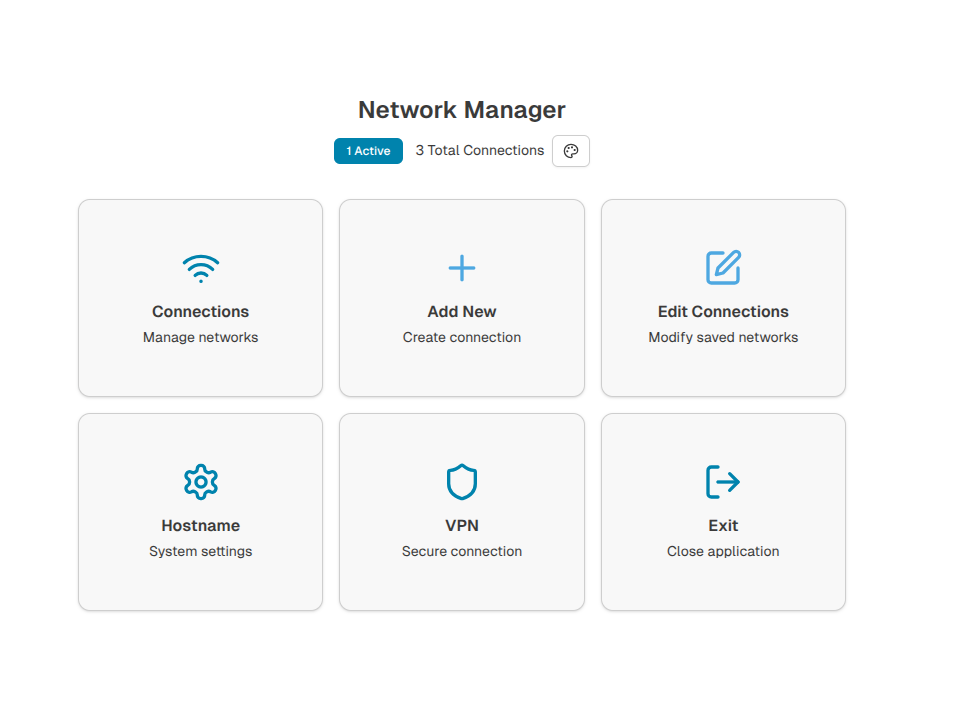The height and width of the screenshot is (703, 958).
Task: Select the Add New card title
Action: point(462,311)
